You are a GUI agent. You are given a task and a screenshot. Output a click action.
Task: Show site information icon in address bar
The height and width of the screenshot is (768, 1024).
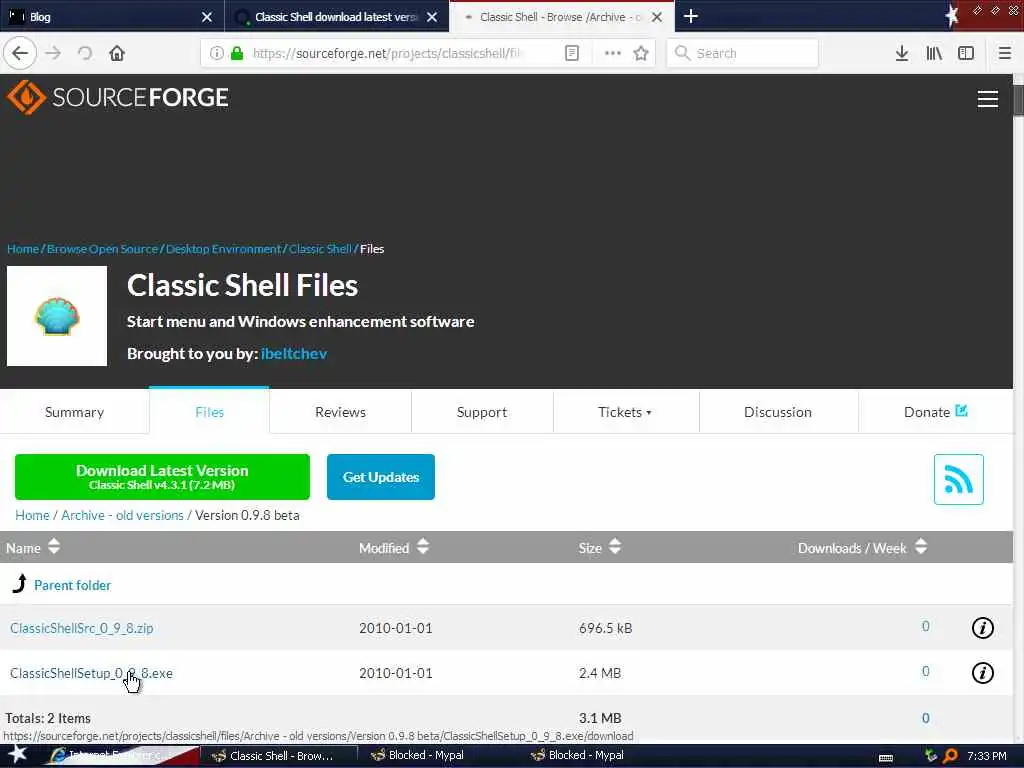pyautogui.click(x=217, y=53)
